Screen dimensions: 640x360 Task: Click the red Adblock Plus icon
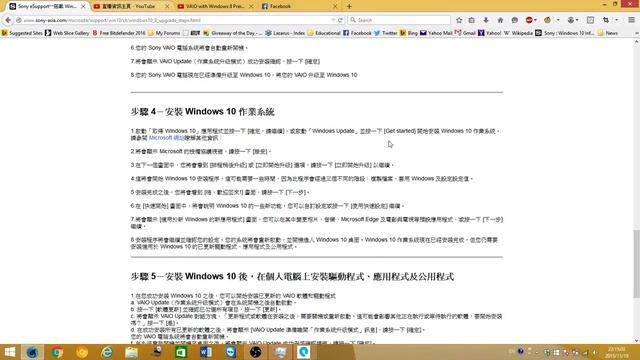[529, 20]
